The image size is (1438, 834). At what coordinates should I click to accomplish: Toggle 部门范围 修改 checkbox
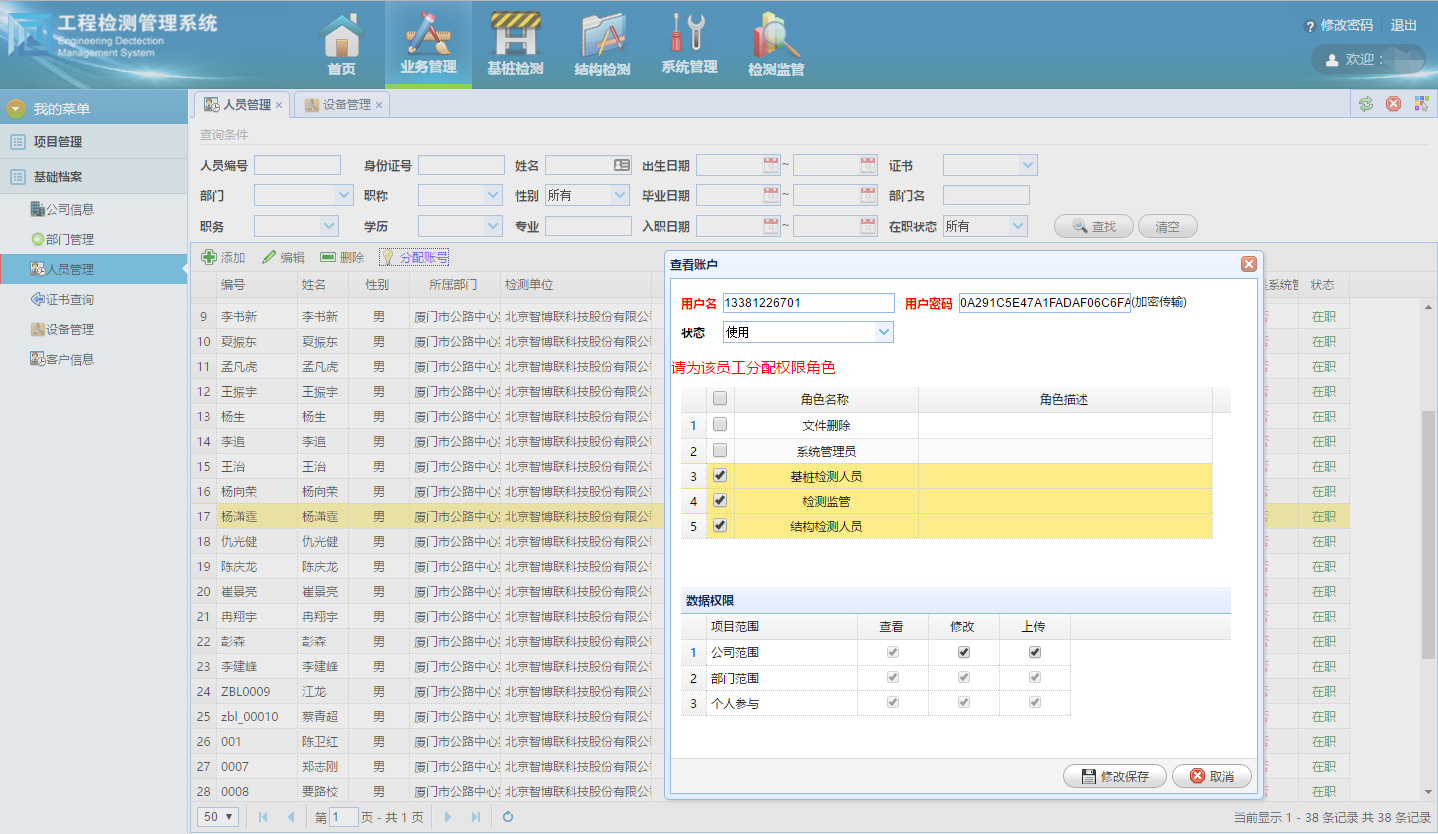pyautogui.click(x=964, y=677)
